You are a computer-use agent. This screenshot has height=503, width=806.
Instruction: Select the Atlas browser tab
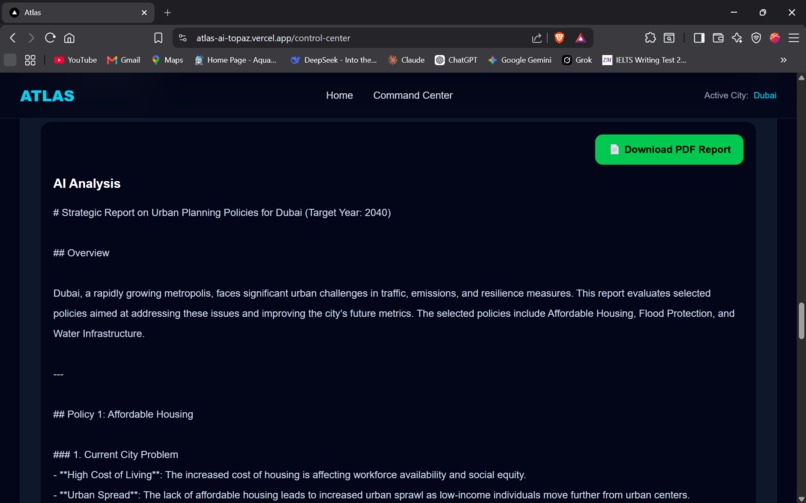78,12
